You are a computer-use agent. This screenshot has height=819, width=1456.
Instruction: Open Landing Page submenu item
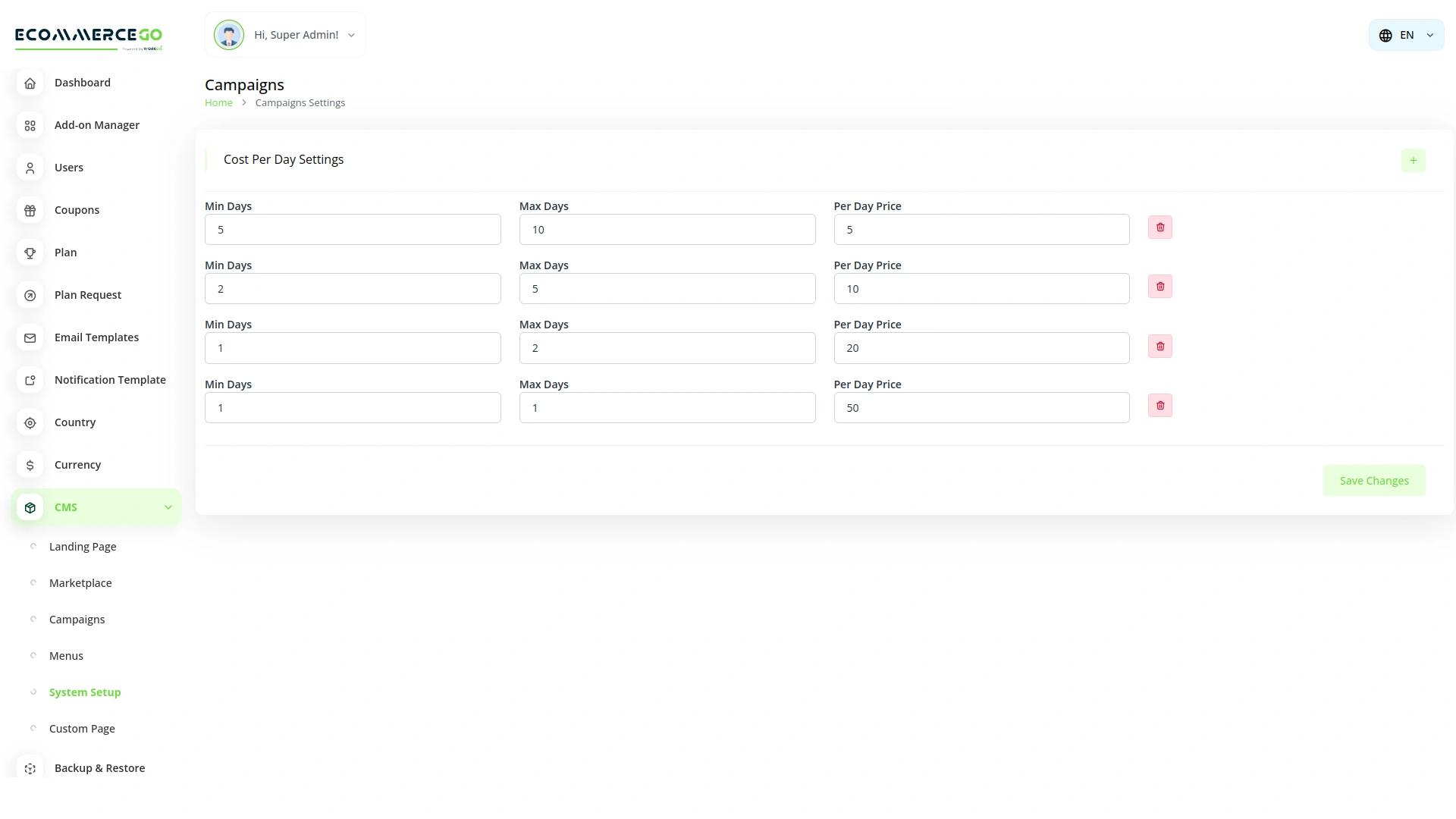click(83, 547)
